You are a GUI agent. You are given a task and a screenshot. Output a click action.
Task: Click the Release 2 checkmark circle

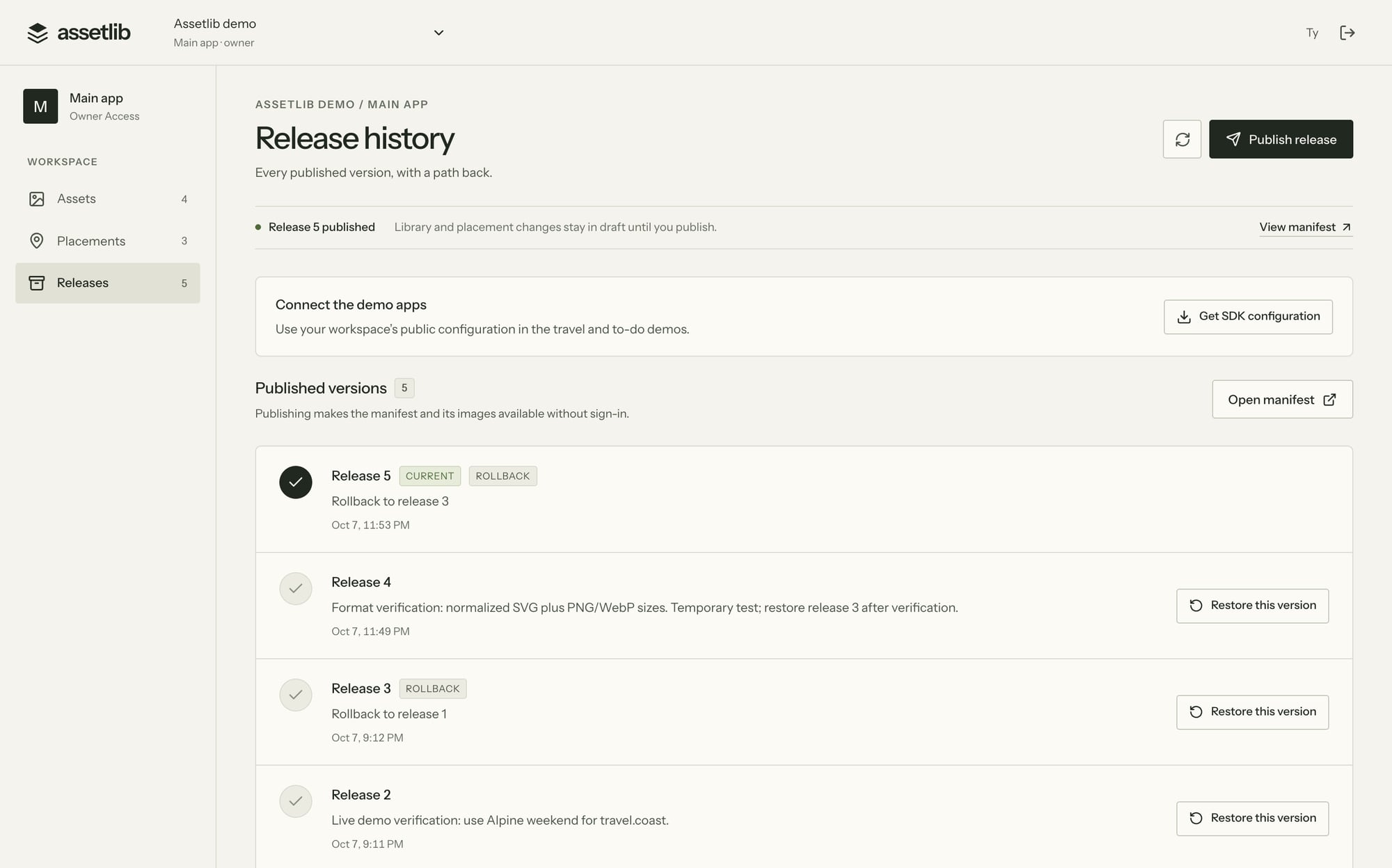point(296,802)
